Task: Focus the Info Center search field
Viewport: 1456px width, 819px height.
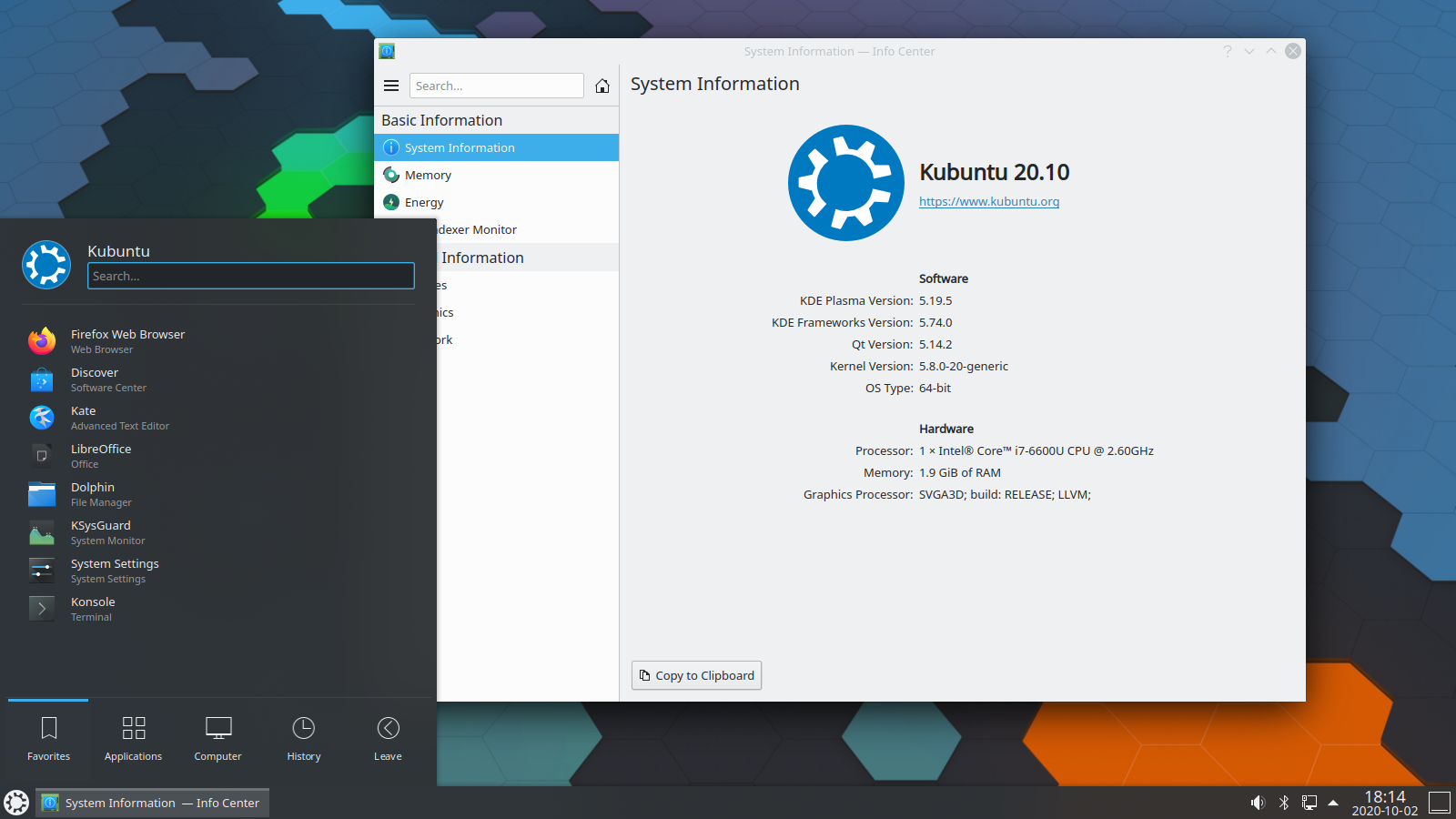Action: [x=496, y=86]
